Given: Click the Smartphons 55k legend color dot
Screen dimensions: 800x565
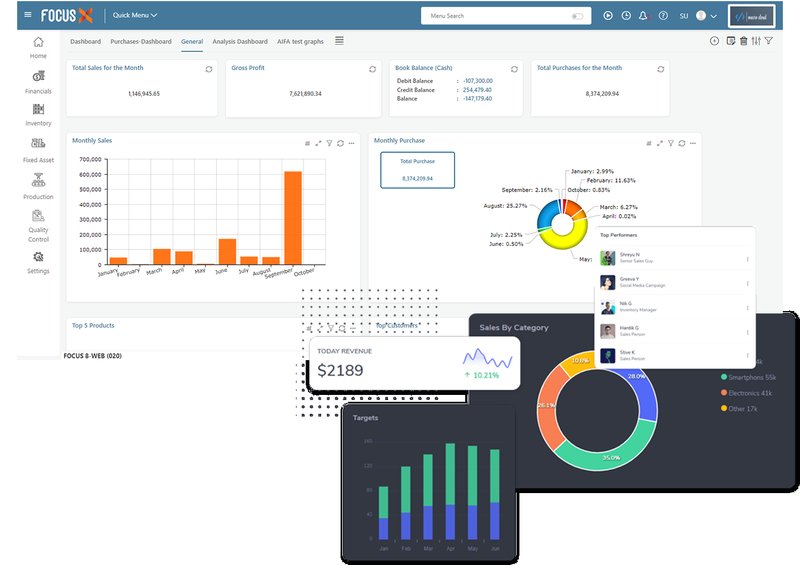Looking at the screenshot, I should 723,377.
